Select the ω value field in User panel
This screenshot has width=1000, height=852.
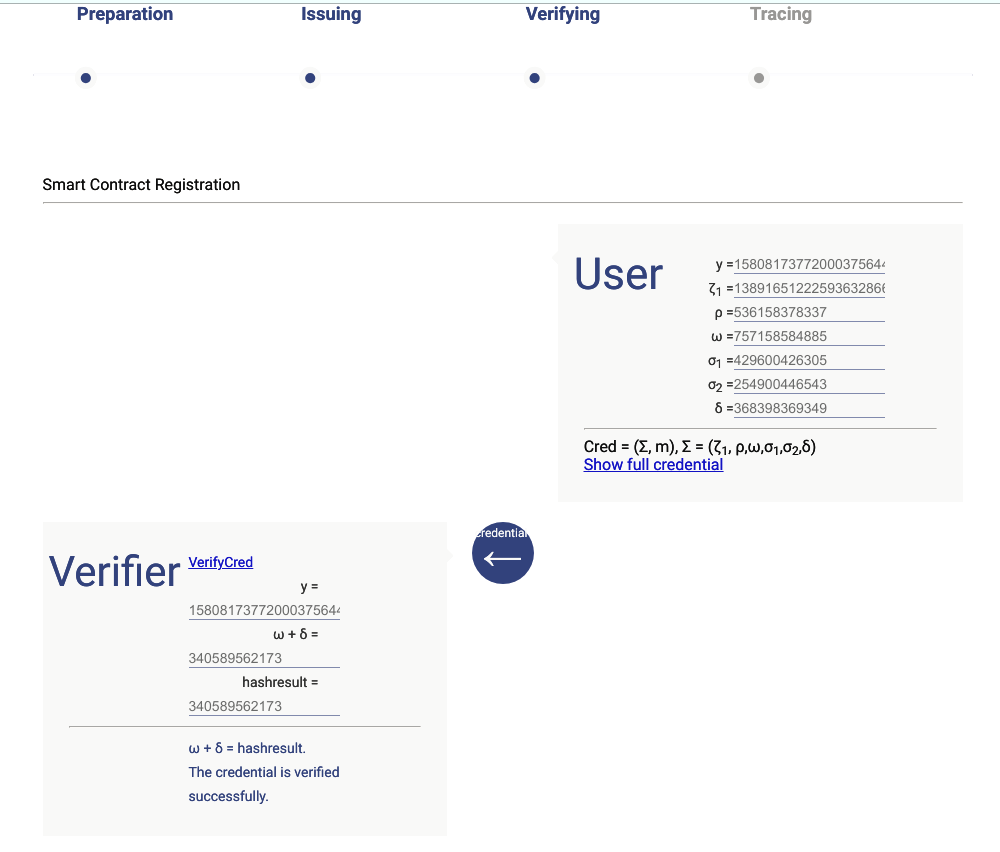point(810,336)
